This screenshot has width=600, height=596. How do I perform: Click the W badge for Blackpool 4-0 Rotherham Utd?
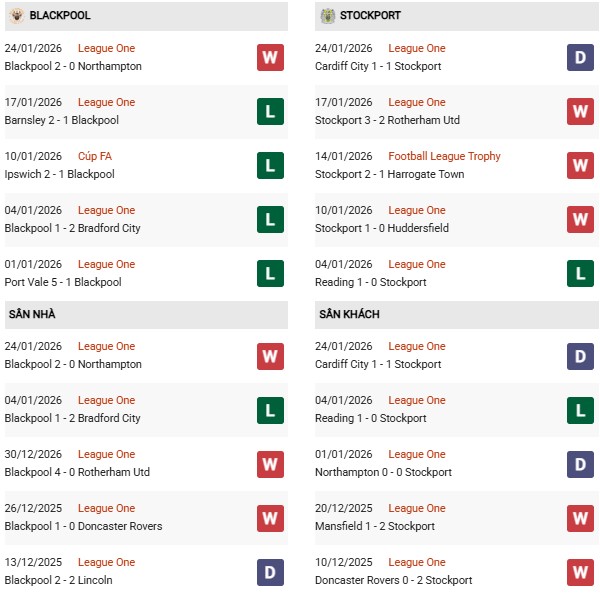pos(270,463)
